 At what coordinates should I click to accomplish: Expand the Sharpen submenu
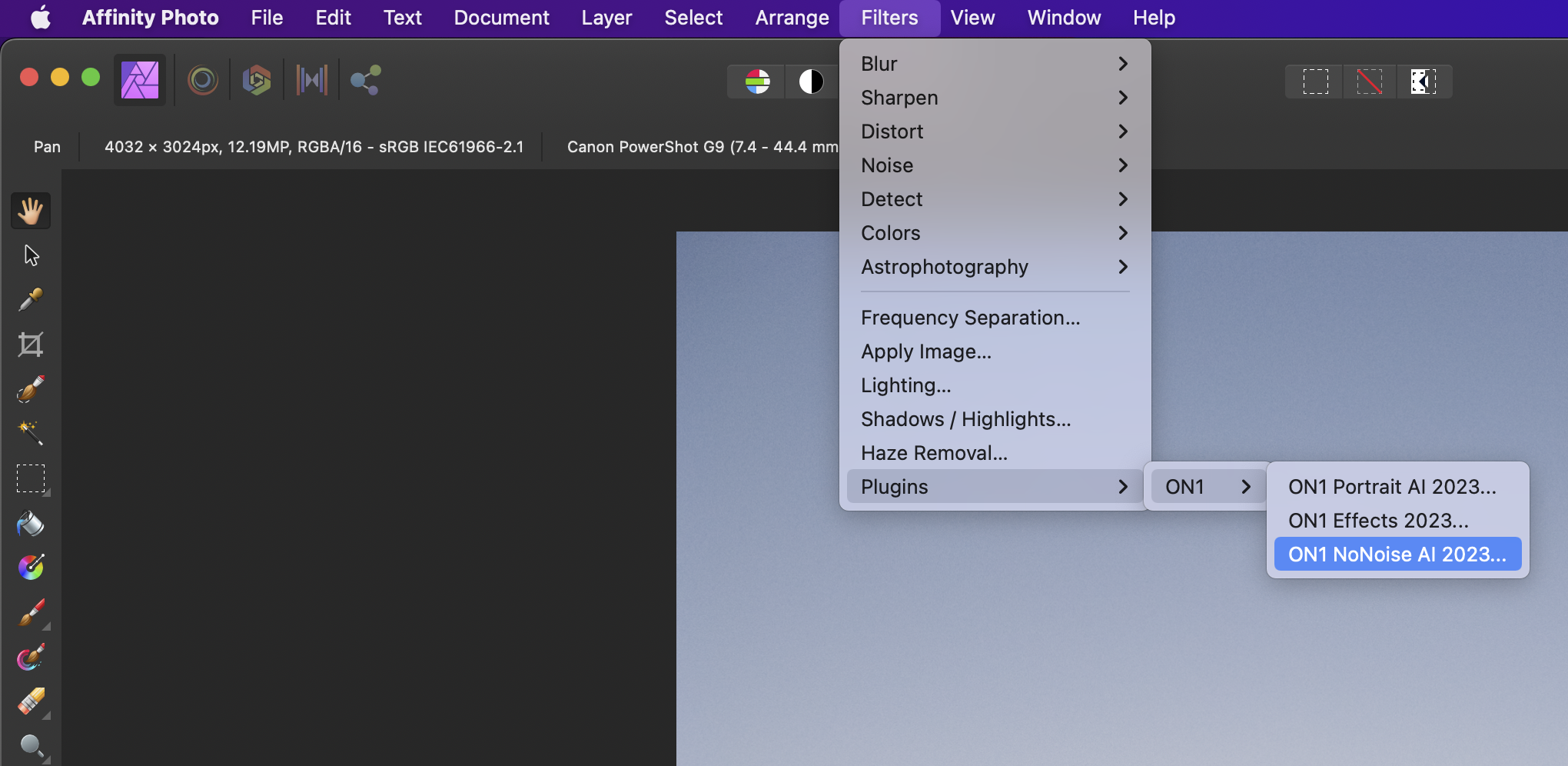[995, 98]
